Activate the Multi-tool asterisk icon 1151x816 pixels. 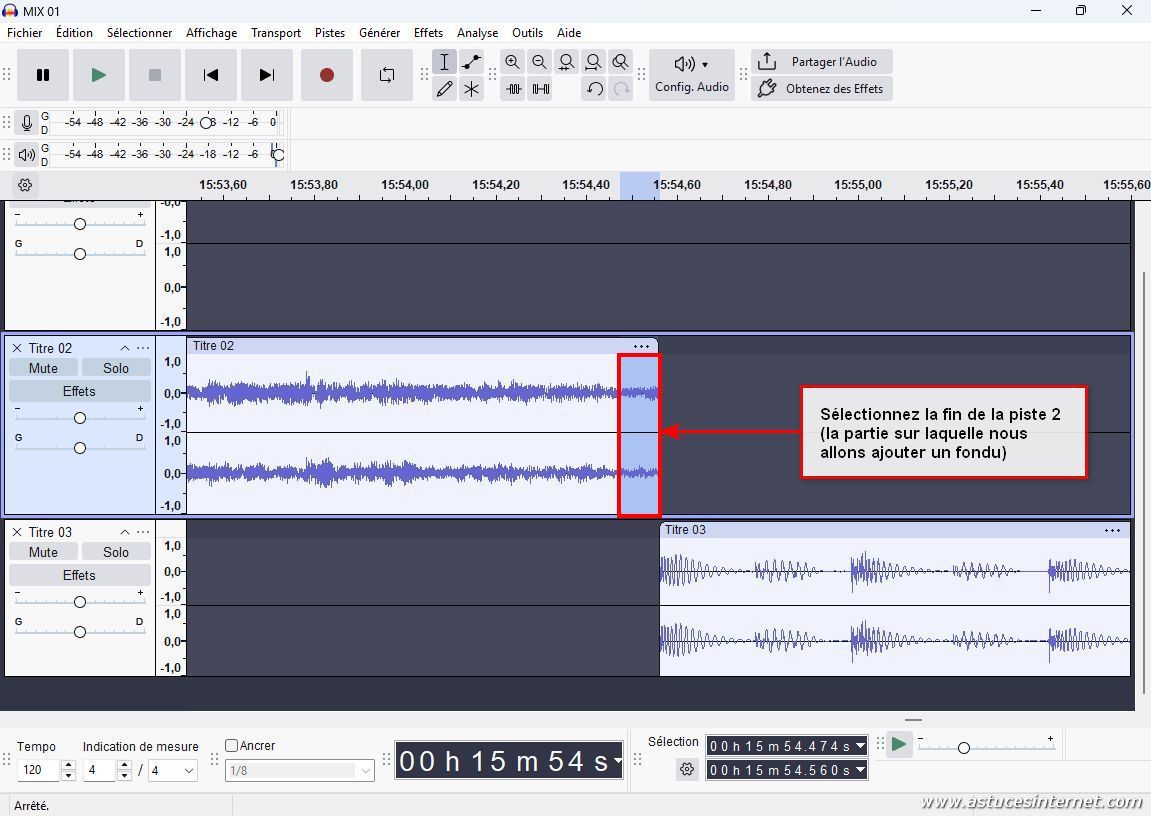[471, 89]
